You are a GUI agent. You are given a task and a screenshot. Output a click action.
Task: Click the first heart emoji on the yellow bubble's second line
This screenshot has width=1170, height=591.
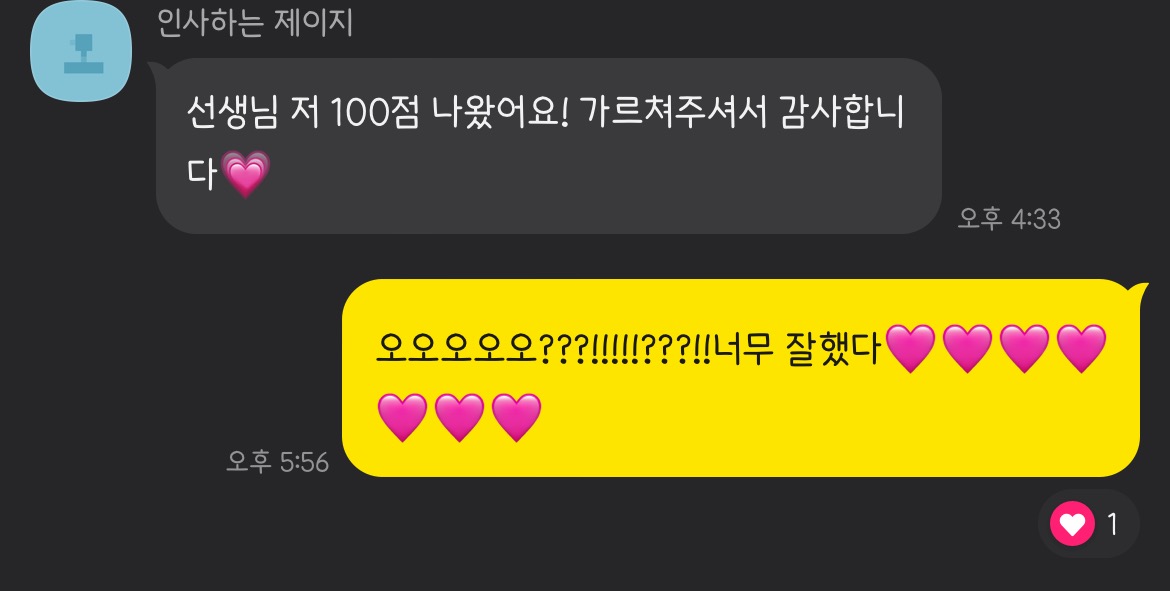[402, 418]
